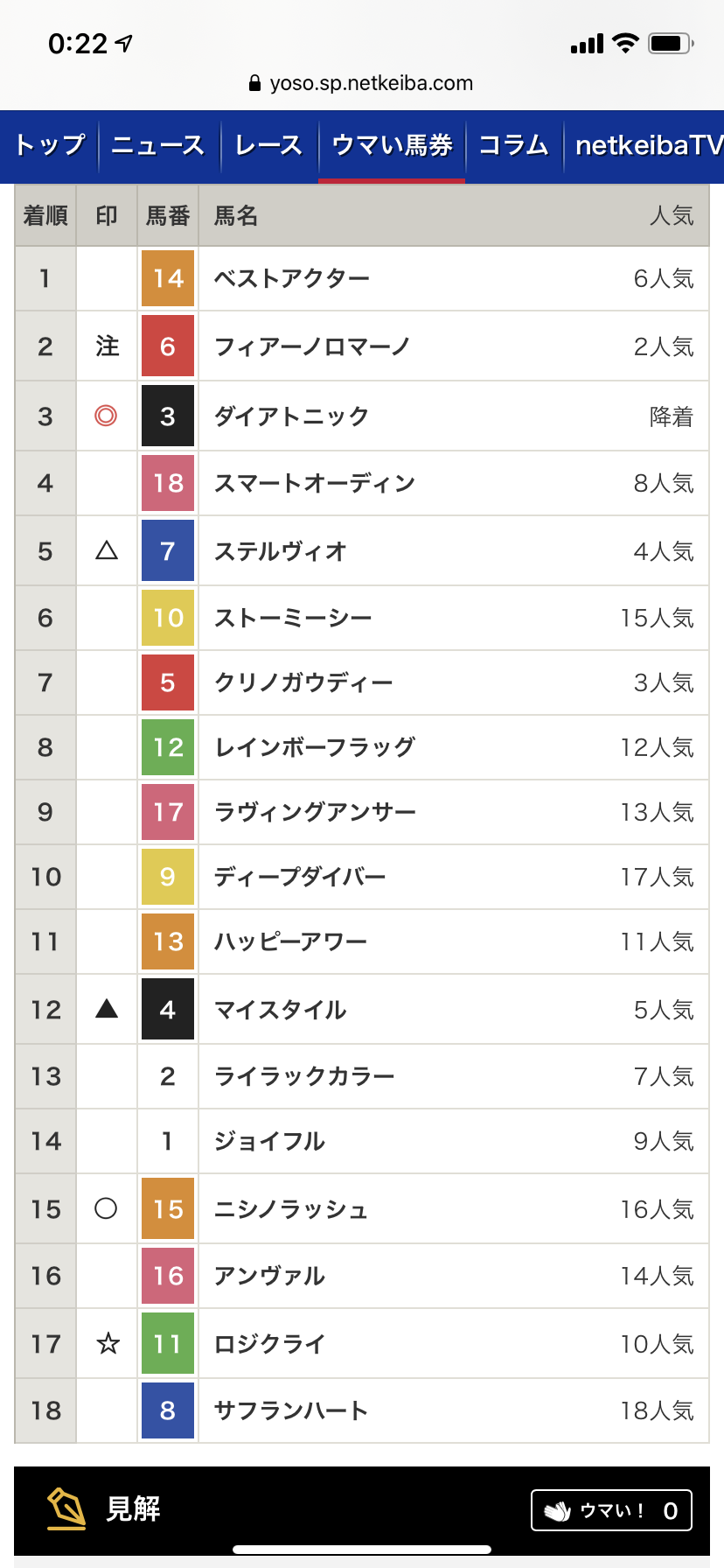Viewport: 724px width, 1568px height.
Task: Tap the pen icon beside 見解
Action: click(x=66, y=1508)
